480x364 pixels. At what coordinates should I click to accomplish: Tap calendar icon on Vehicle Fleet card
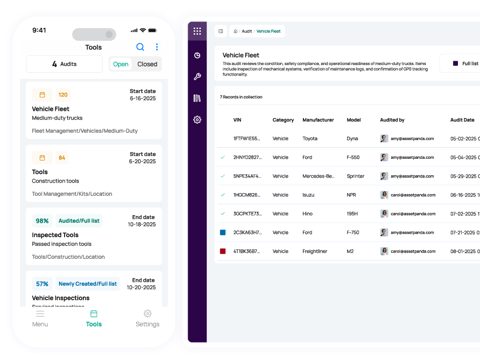click(x=42, y=95)
